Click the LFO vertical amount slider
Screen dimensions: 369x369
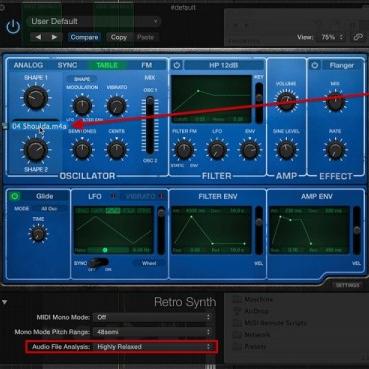[x=161, y=230]
